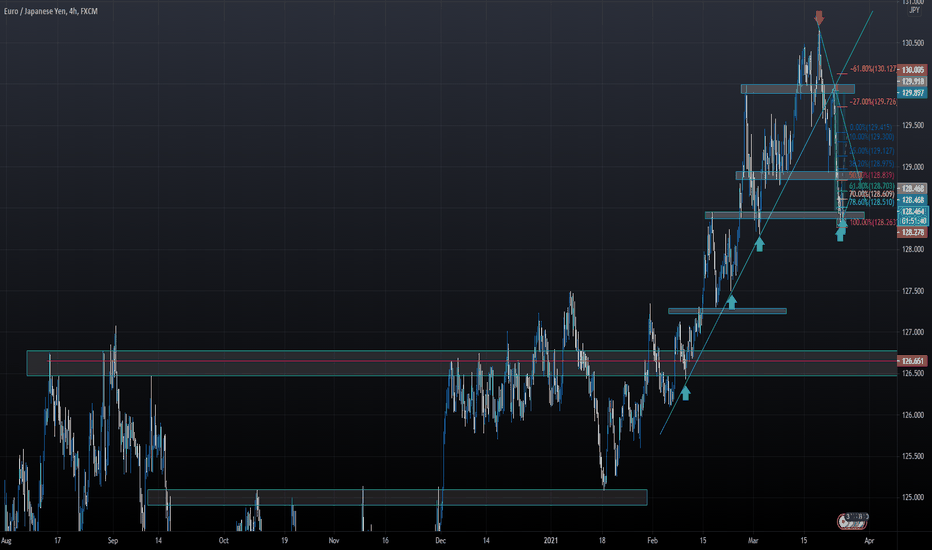The height and width of the screenshot is (550, 932).
Task: Click the 2021 label on time axis
Action: (x=551, y=540)
